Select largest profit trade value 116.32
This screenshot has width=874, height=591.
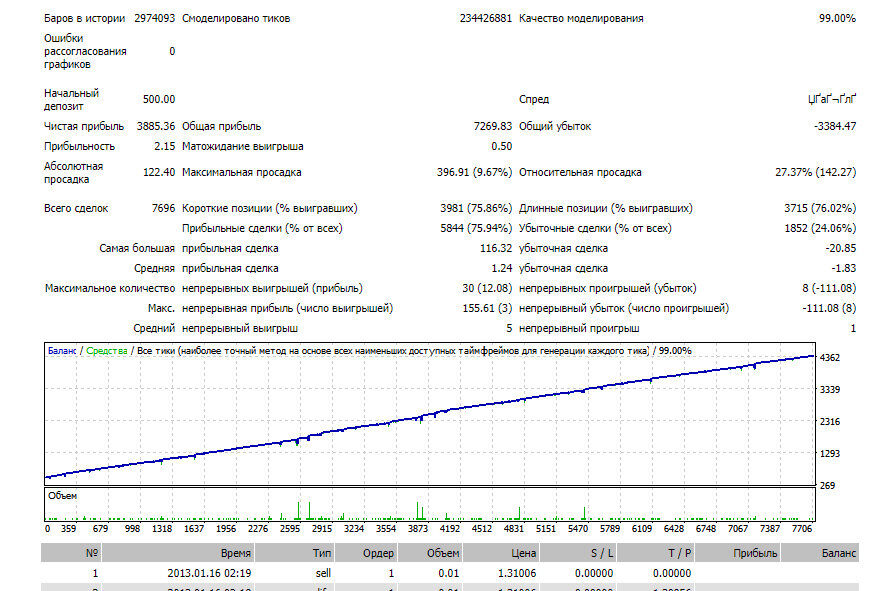[496, 249]
